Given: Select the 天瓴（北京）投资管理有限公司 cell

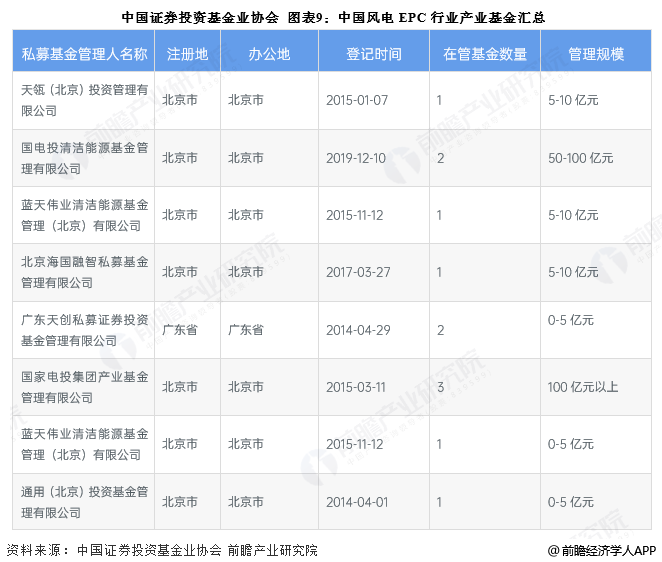Looking at the screenshot, I should pos(84,100).
